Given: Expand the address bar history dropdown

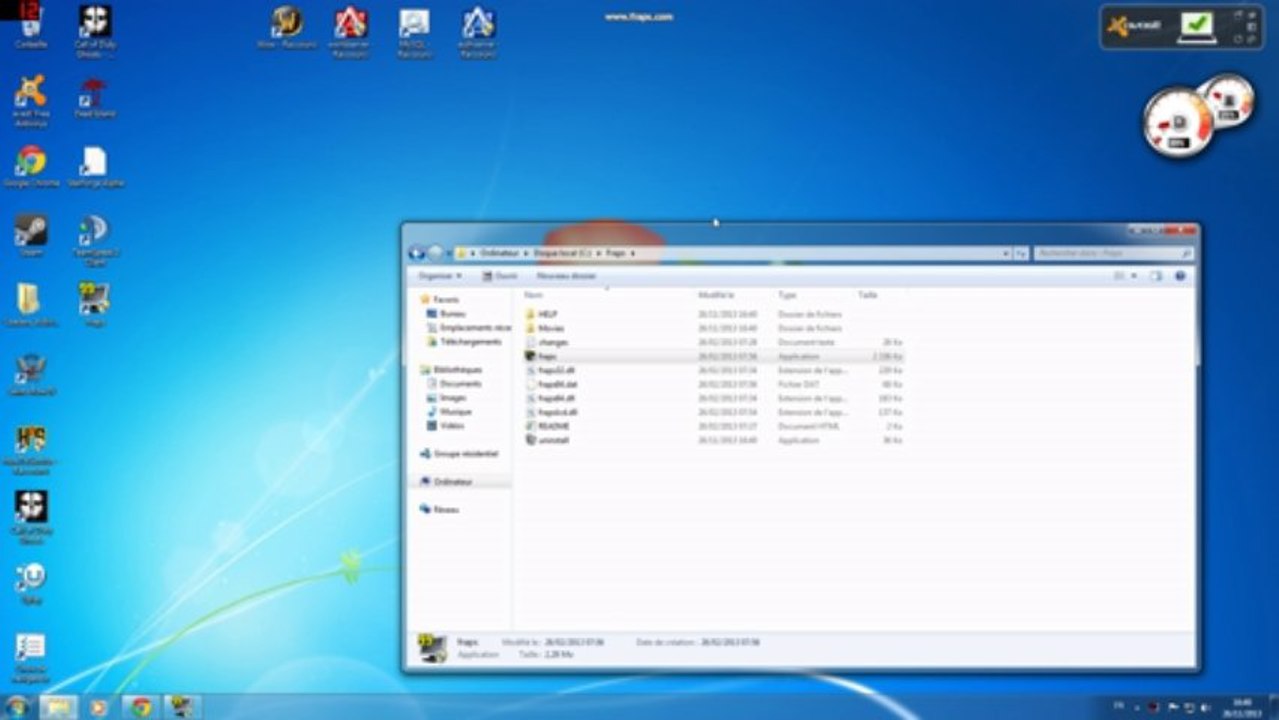Looking at the screenshot, I should tap(1005, 254).
